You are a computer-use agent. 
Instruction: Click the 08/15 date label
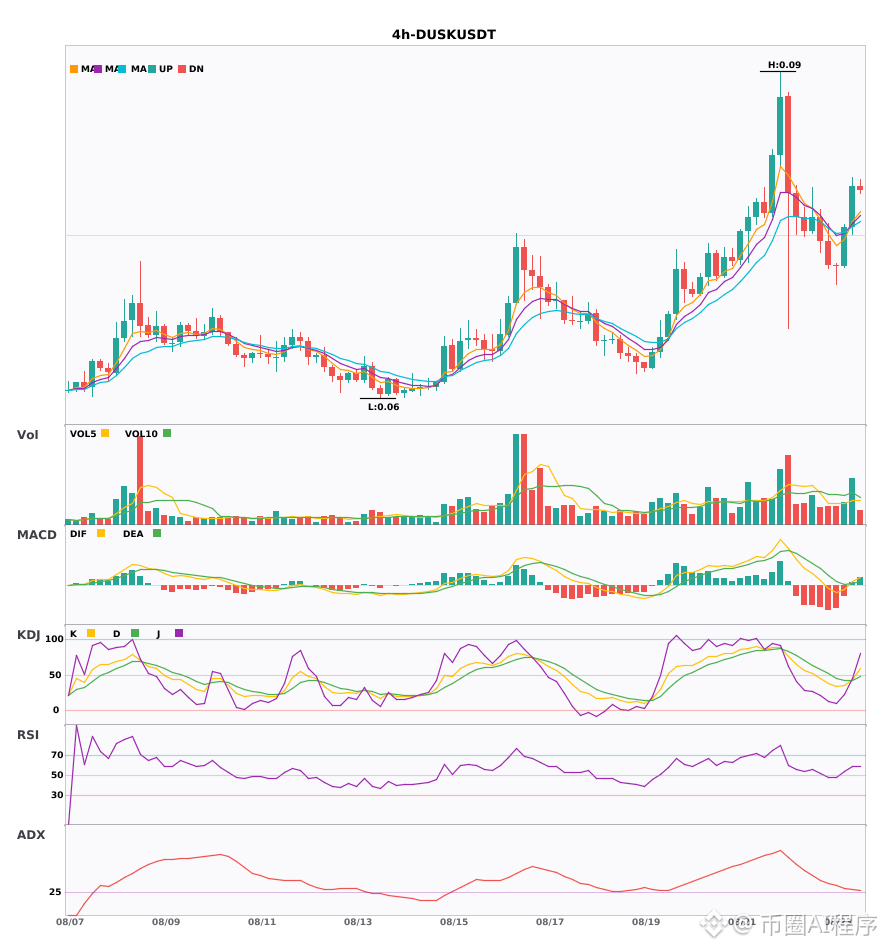454,922
